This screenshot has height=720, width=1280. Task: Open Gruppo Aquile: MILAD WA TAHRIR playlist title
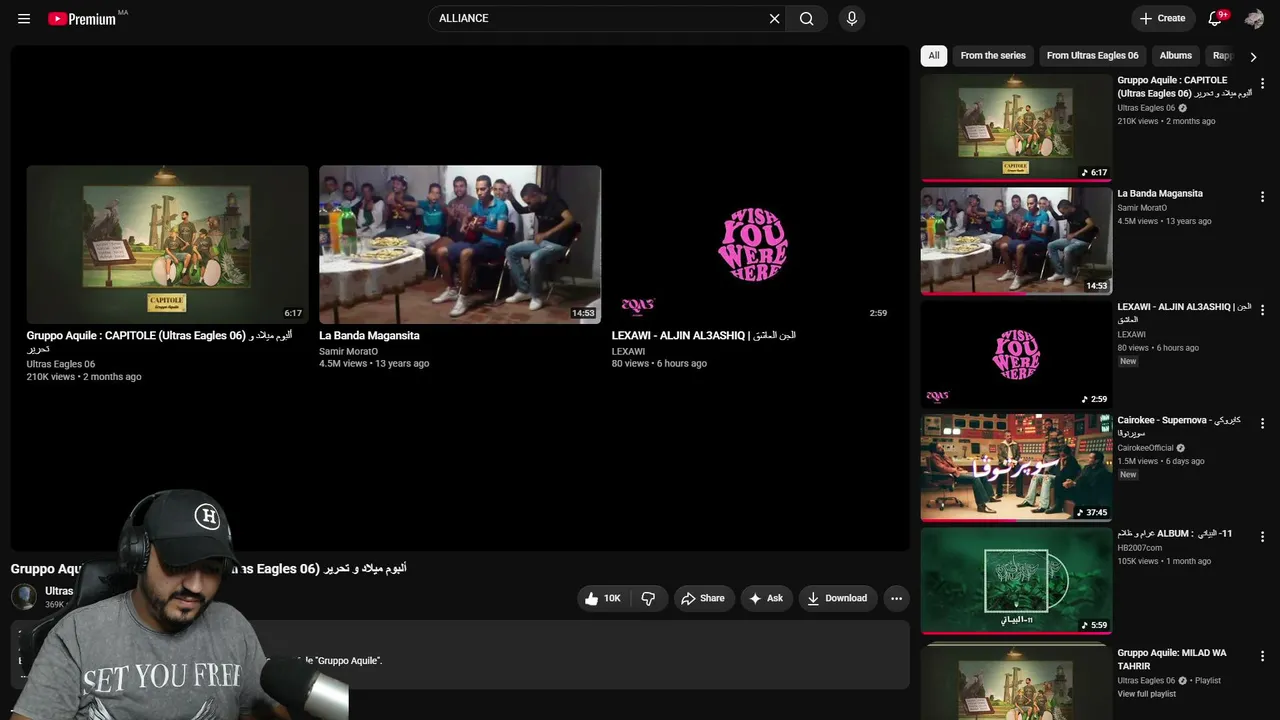point(1172,659)
